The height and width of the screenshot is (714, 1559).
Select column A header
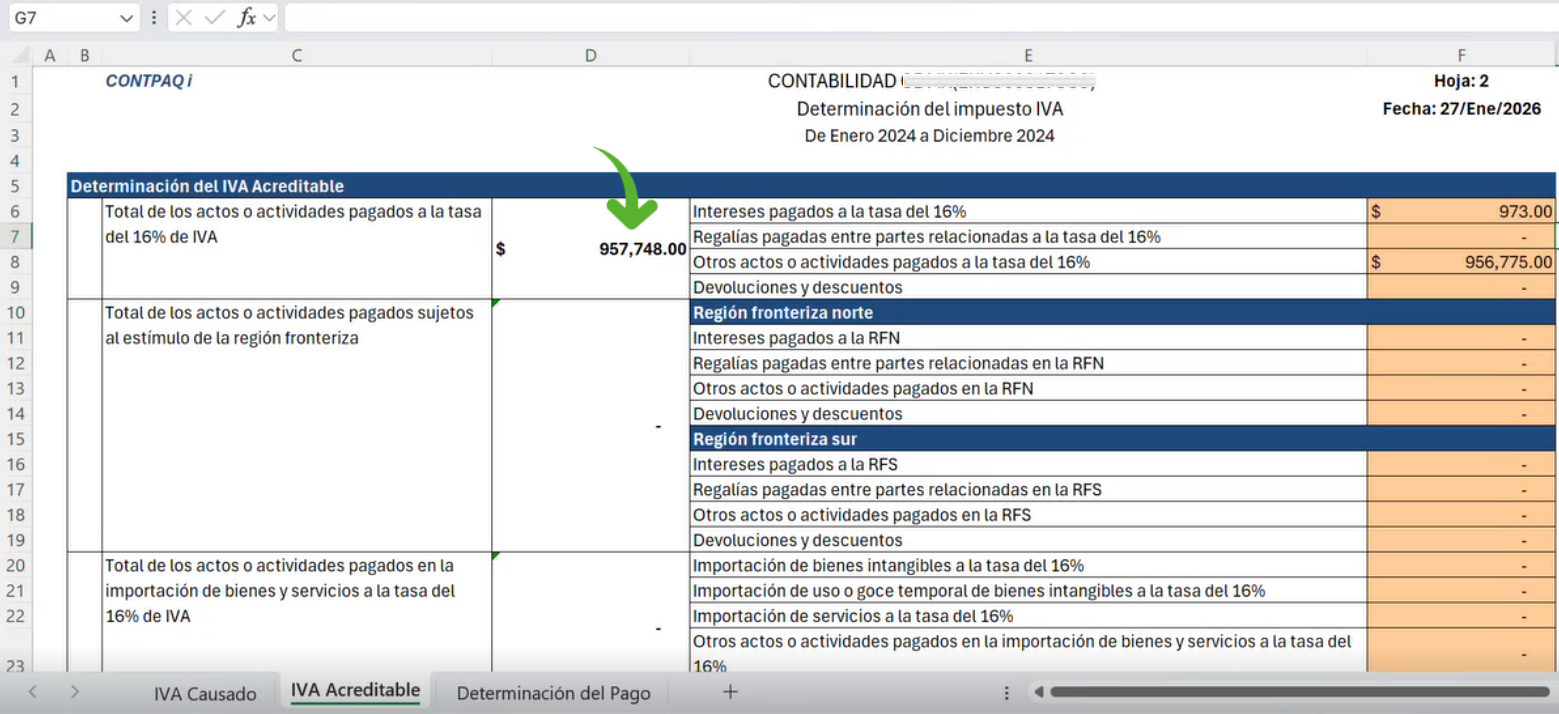(50, 56)
